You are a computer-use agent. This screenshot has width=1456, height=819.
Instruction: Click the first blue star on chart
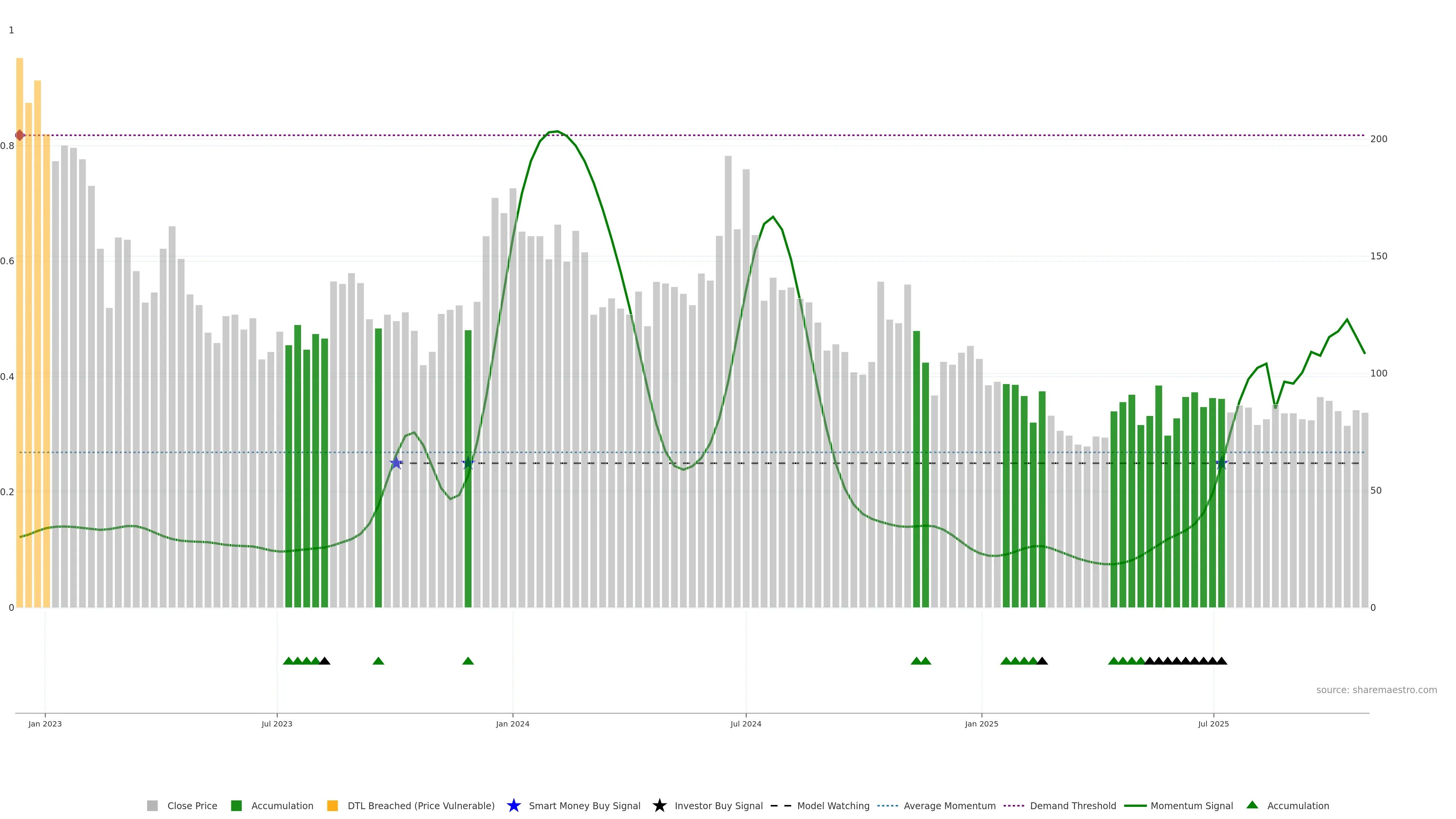(396, 463)
